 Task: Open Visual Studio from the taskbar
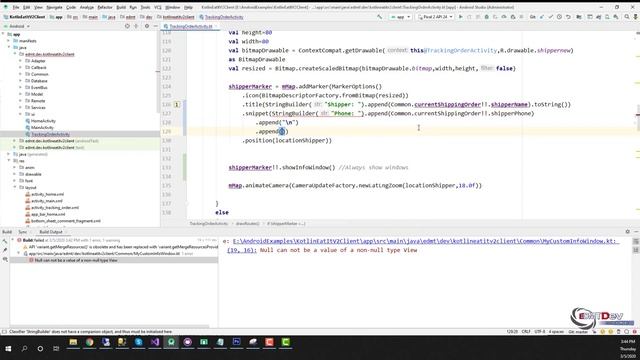click(x=155, y=342)
